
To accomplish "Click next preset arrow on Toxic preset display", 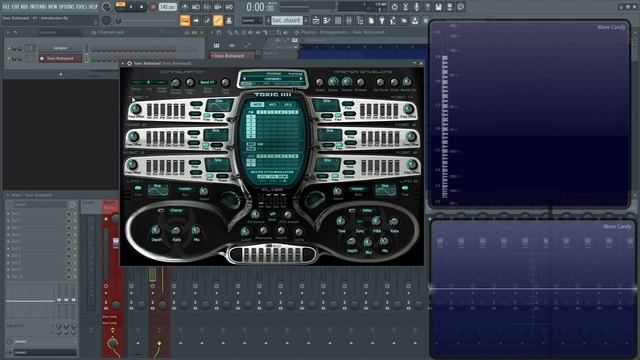I will [302, 79].
